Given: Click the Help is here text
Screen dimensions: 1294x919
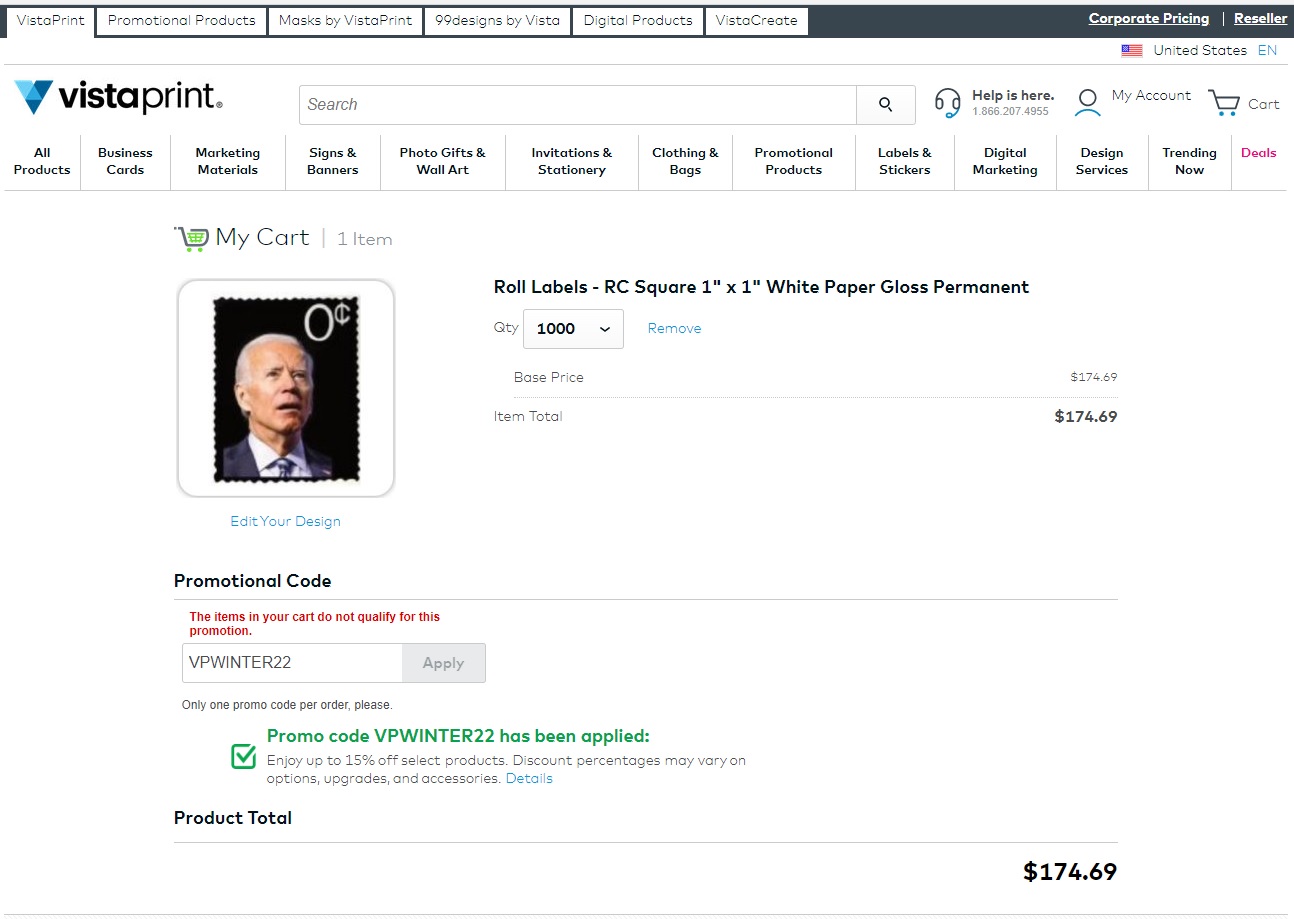Looking at the screenshot, I should (1013, 96).
